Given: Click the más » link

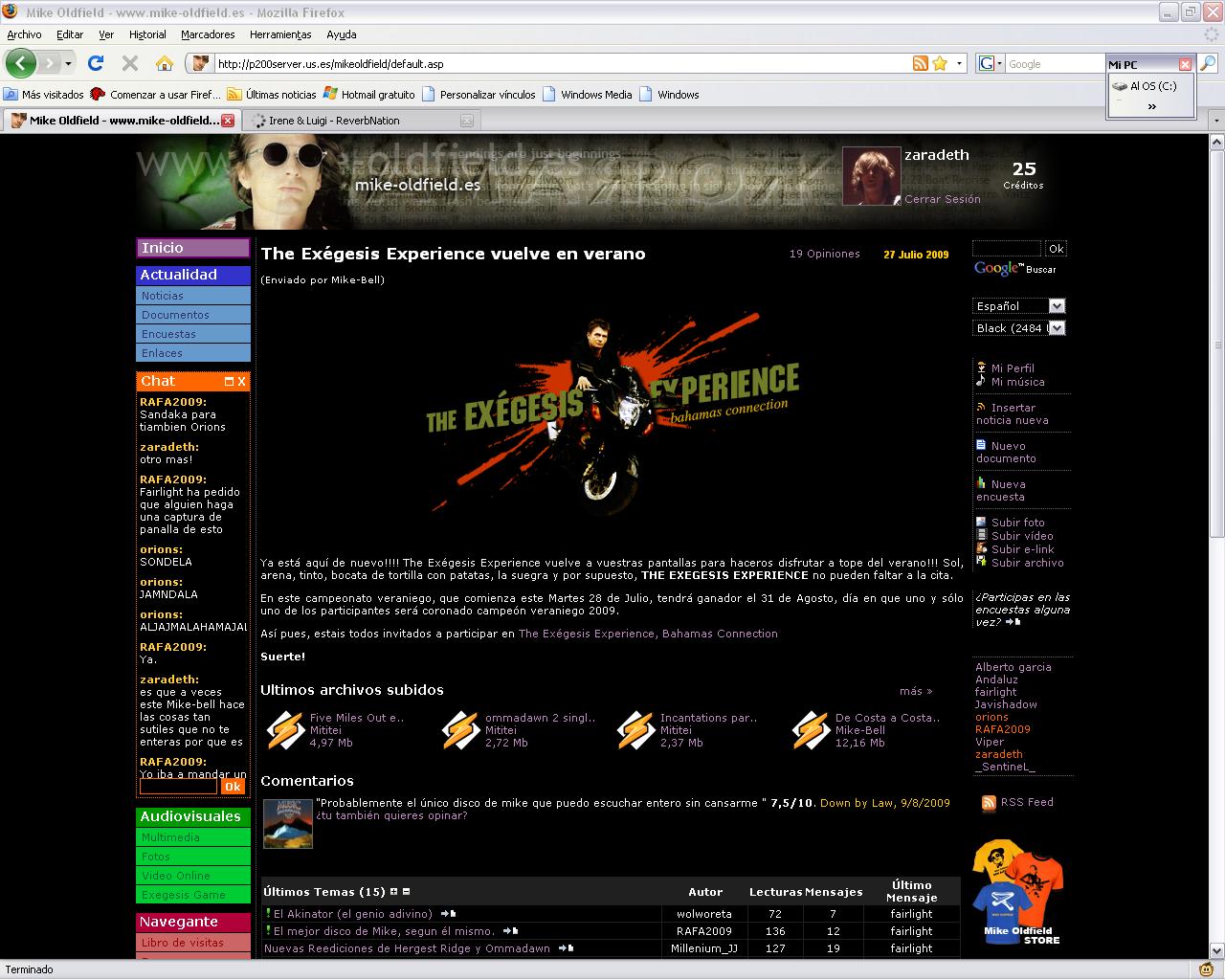Looking at the screenshot, I should (916, 691).
